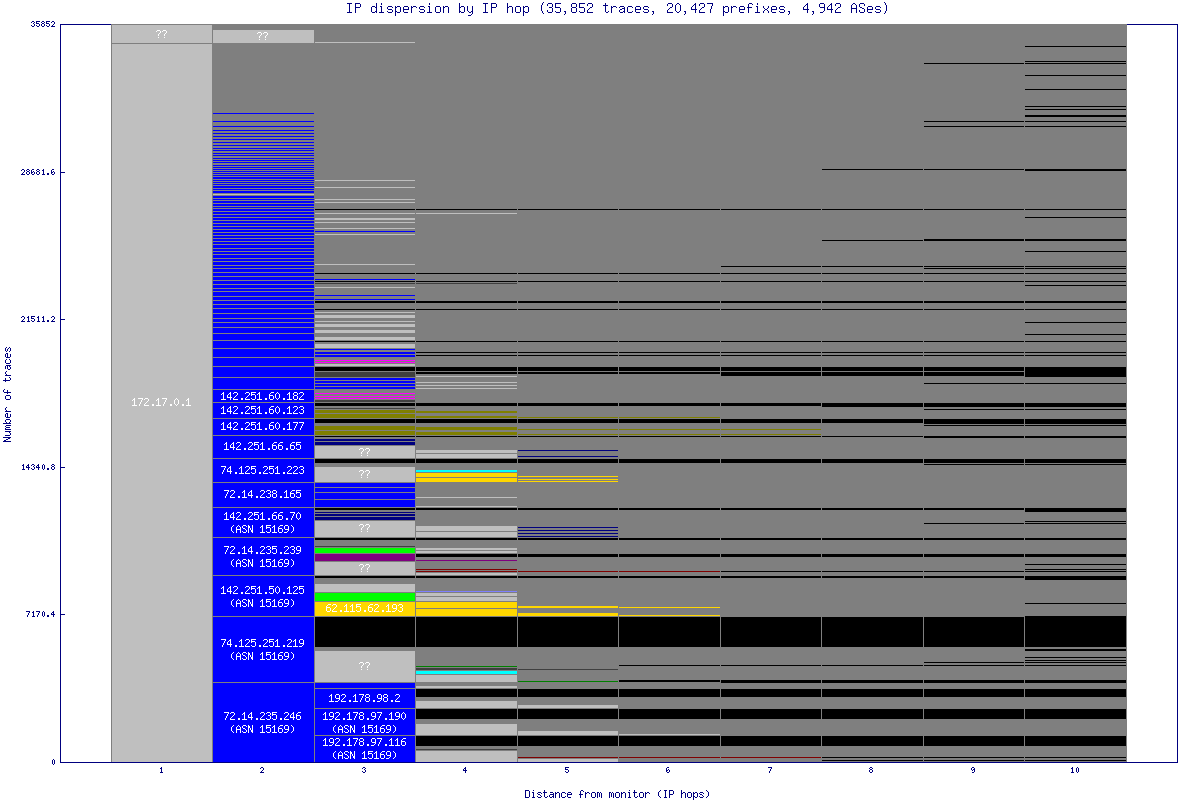
Task: Click the 74.125.251.219 ASN 15169 block
Action: [263, 649]
